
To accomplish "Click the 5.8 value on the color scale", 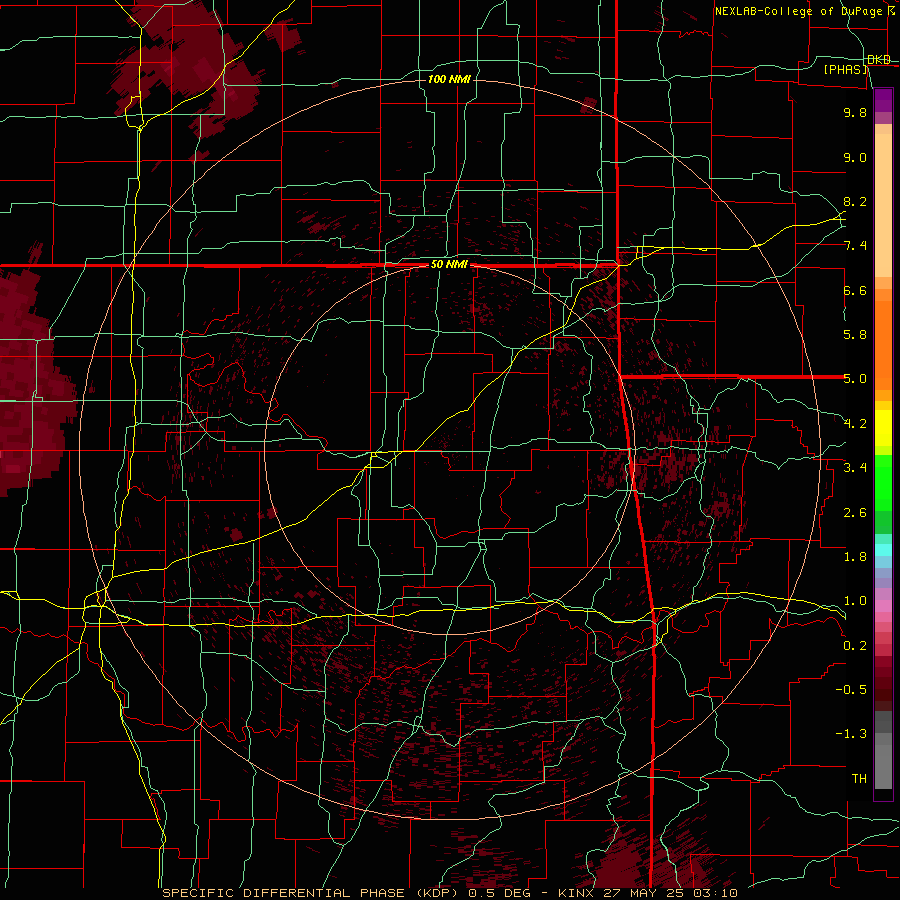I will (855, 335).
